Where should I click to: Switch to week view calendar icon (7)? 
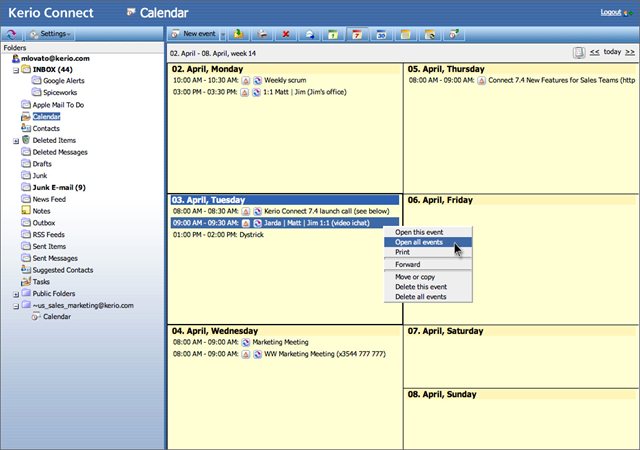357,35
